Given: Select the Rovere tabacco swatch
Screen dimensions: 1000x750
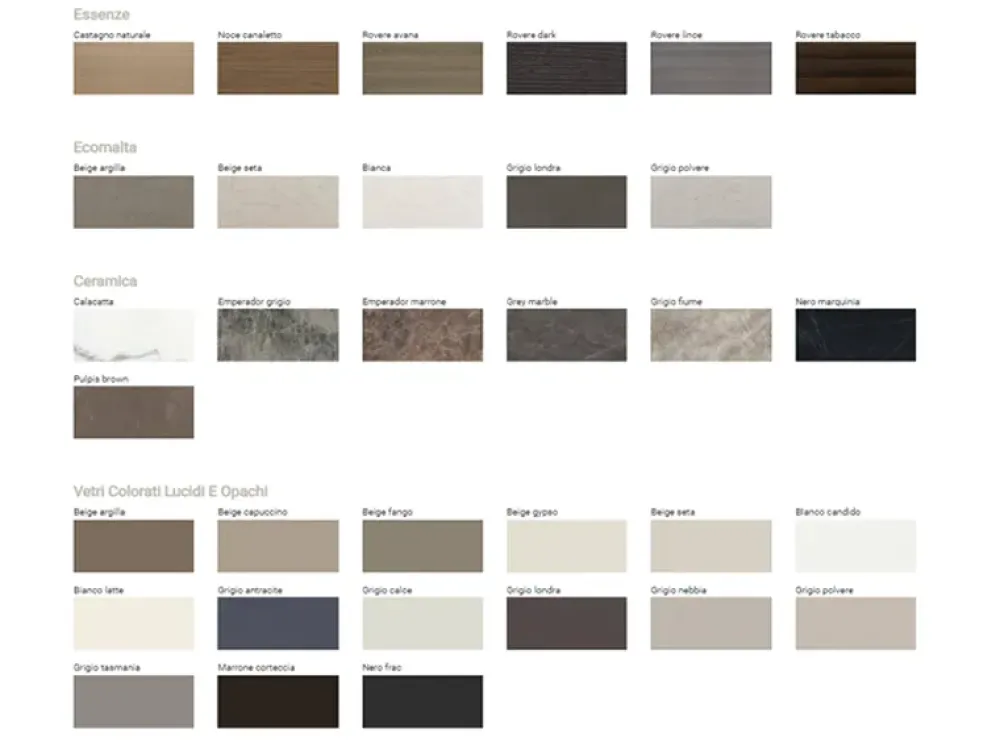Looking at the screenshot, I should pos(855,68).
